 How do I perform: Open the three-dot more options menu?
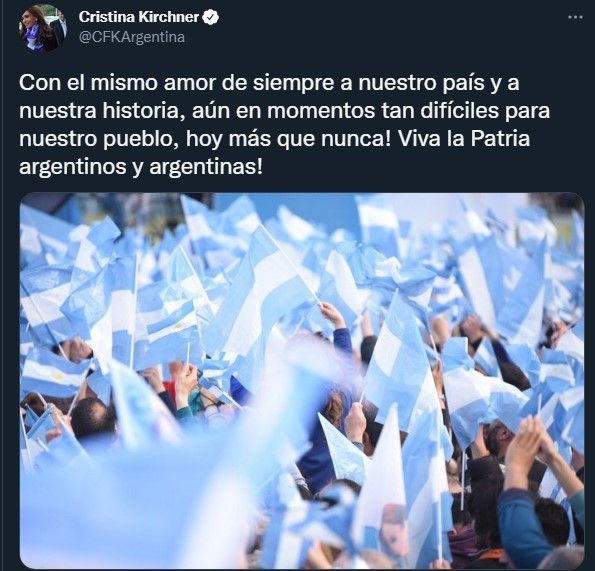[575, 17]
